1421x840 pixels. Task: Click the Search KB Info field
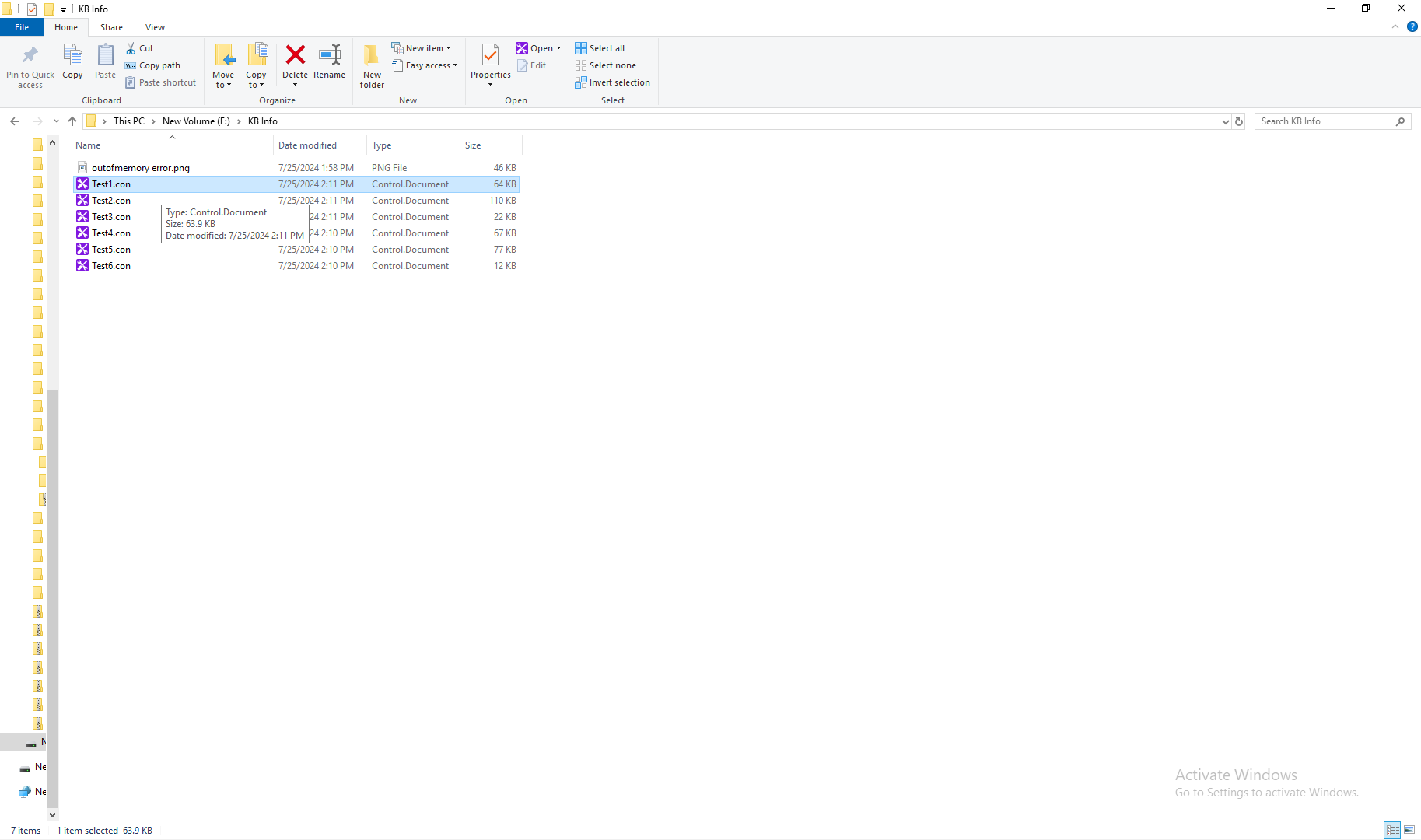tap(1332, 121)
